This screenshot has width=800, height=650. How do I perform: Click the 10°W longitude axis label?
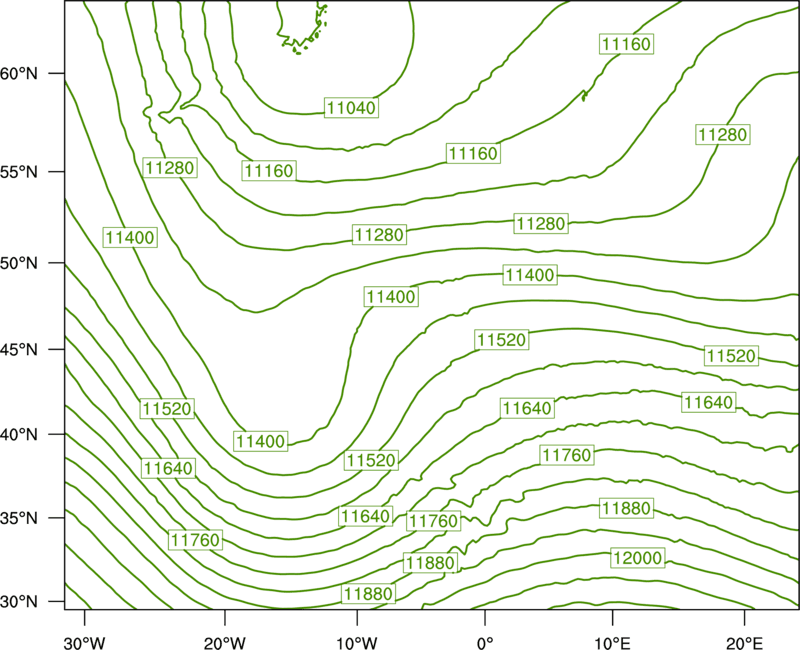[357, 642]
